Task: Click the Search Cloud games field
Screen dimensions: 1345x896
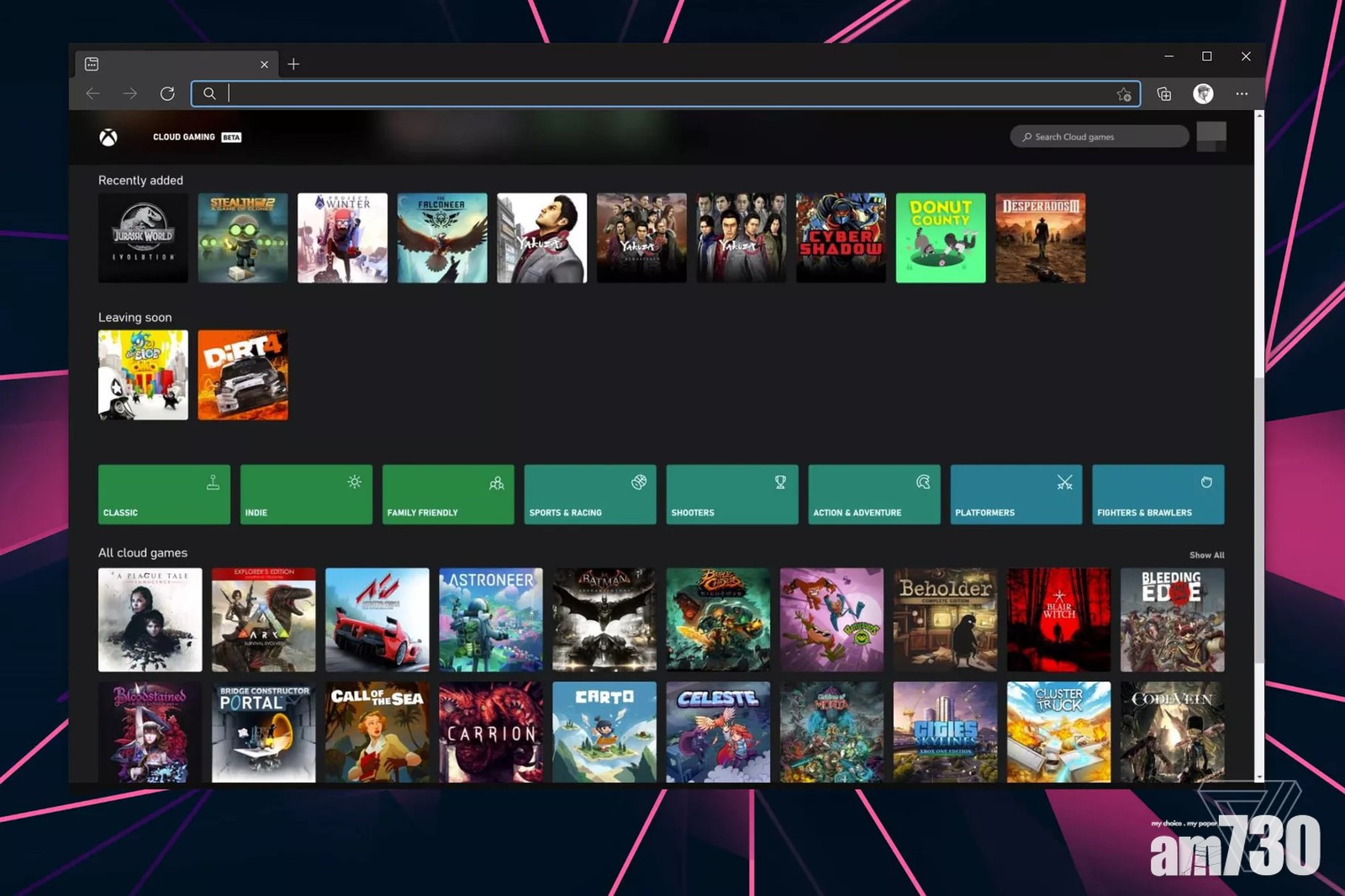Action: [x=1100, y=136]
